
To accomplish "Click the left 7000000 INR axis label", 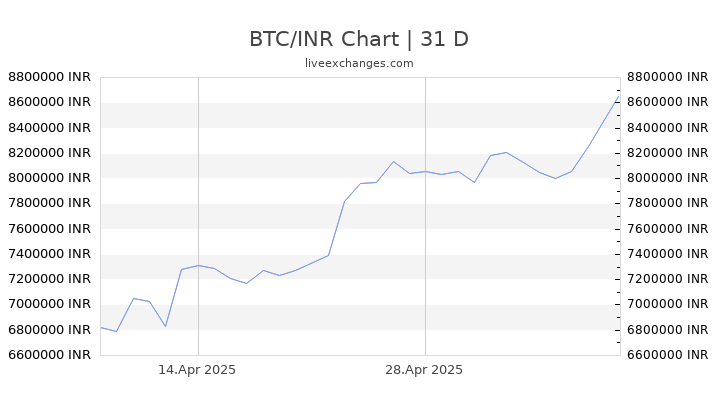I will coord(50,304).
